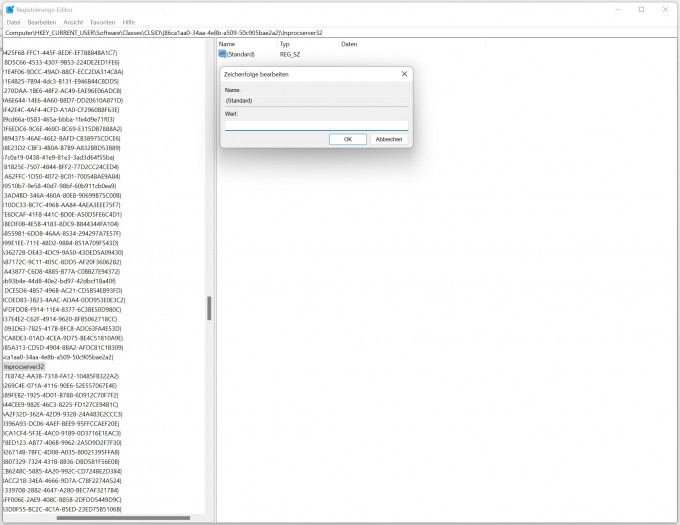The image size is (680, 525).
Task: Select tree key containing 4533-4307-9B53
Action: pyautogui.click(x=61, y=62)
